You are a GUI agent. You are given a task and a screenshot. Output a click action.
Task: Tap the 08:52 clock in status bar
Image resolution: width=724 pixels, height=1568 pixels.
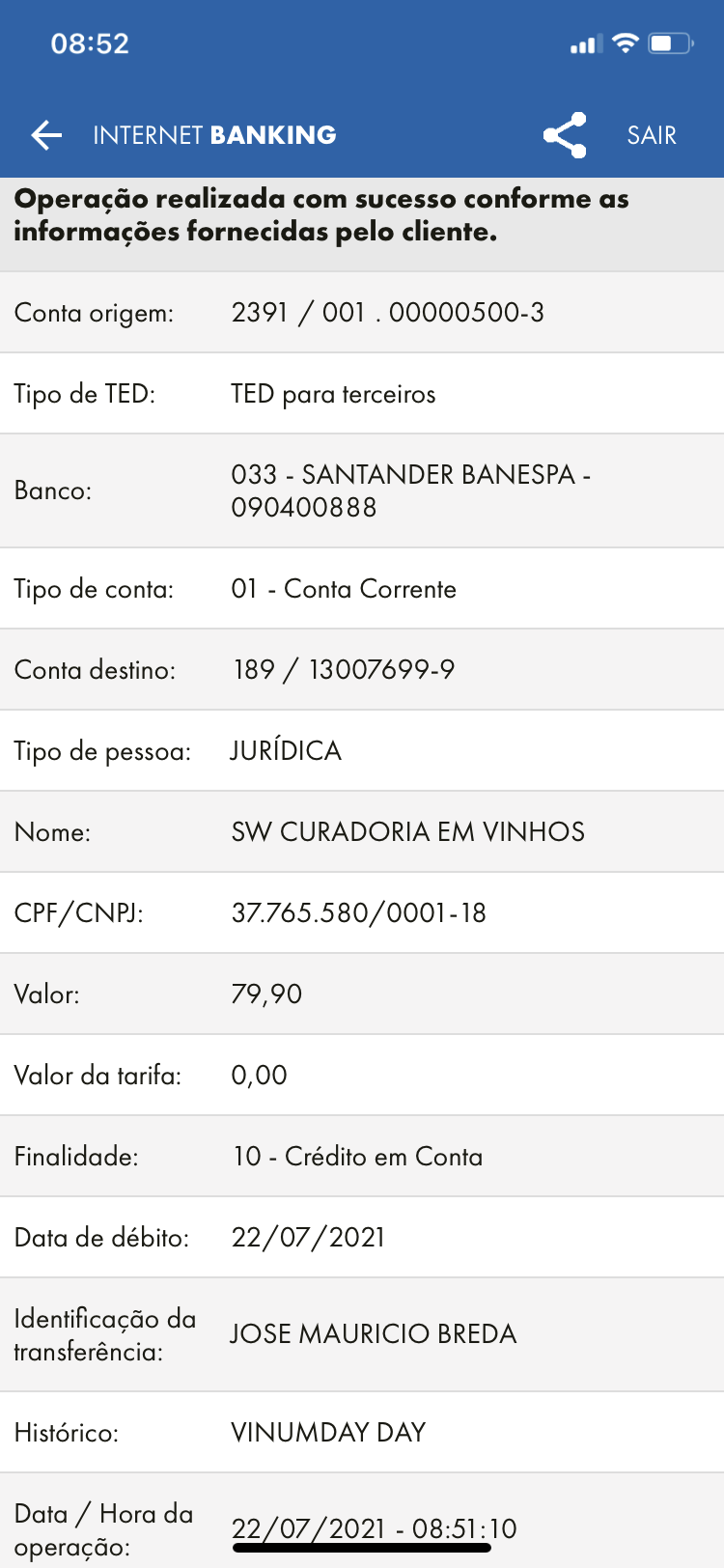(x=90, y=43)
